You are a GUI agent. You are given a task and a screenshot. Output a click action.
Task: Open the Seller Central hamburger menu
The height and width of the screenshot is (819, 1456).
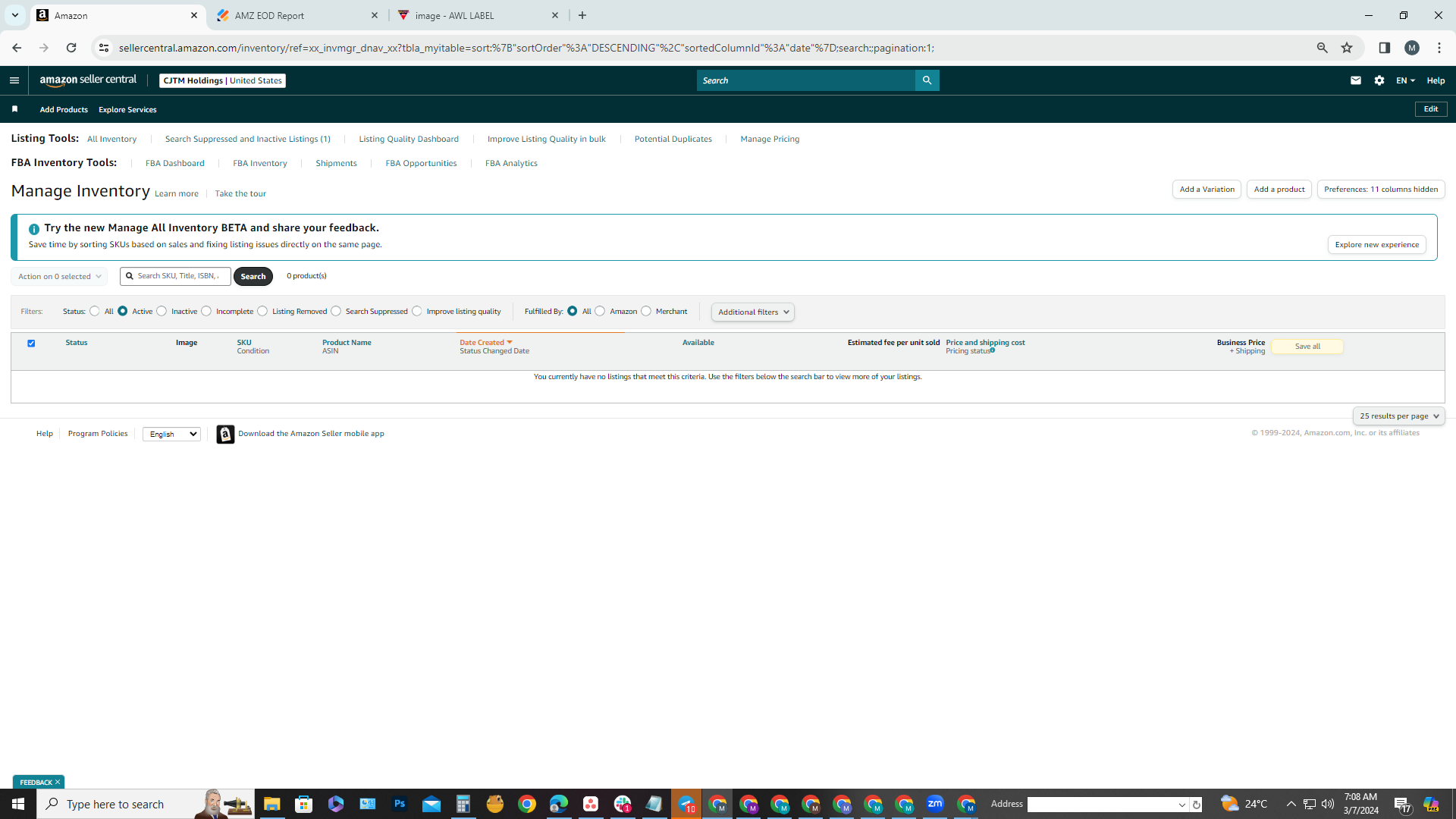pos(14,80)
